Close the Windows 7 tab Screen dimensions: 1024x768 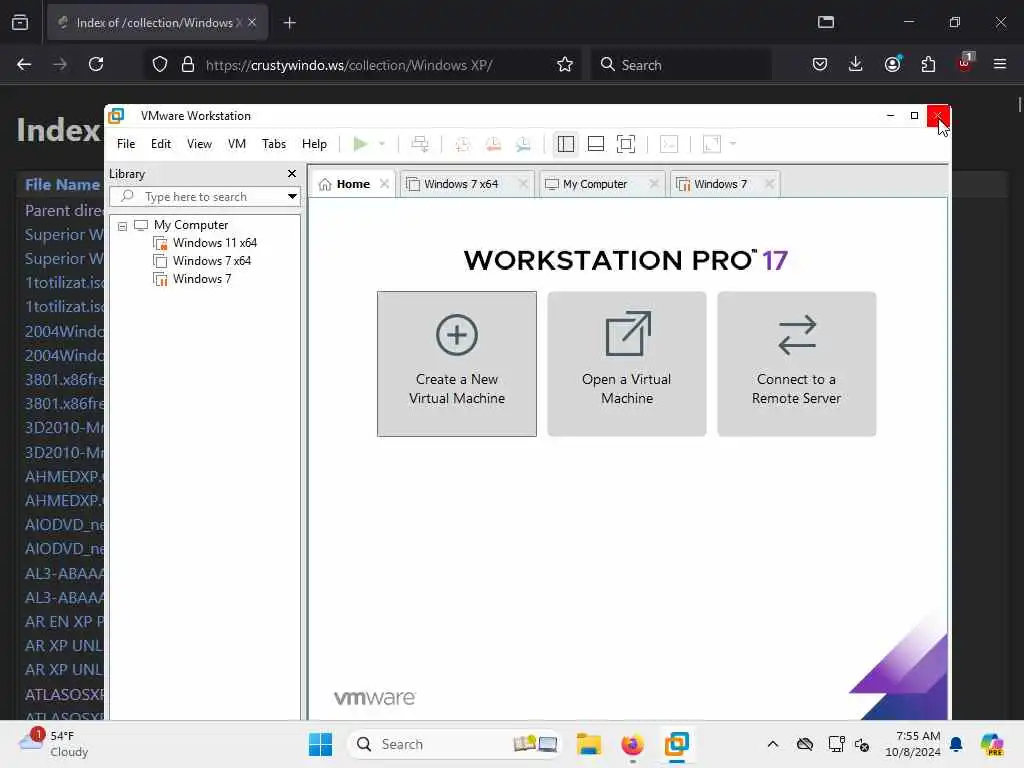pos(769,184)
